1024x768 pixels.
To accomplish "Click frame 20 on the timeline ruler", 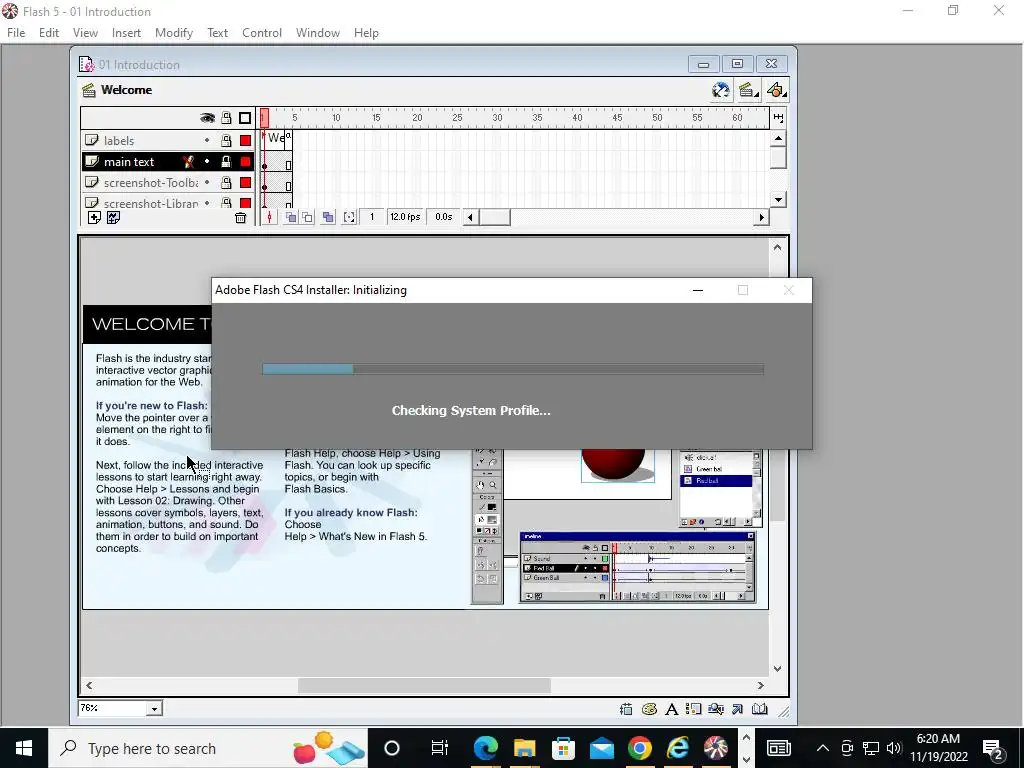I will [x=417, y=118].
